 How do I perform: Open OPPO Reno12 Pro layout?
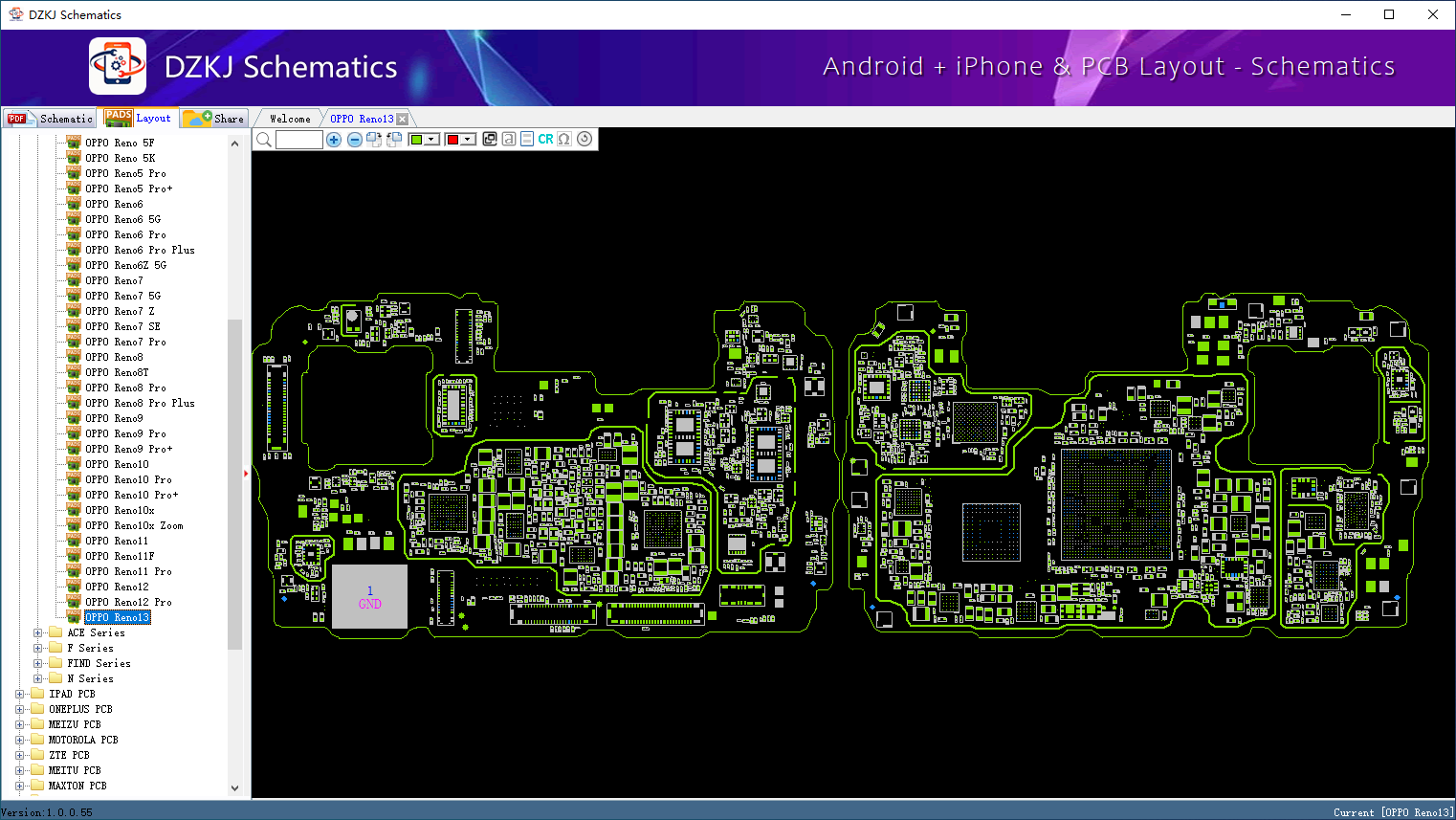[x=128, y=602]
